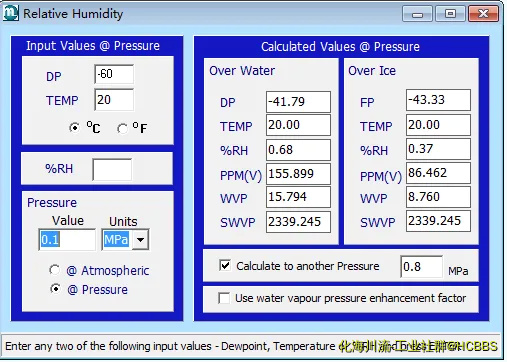Choose the @ Atmospheric pressure option
The image size is (507, 362).
point(55,270)
